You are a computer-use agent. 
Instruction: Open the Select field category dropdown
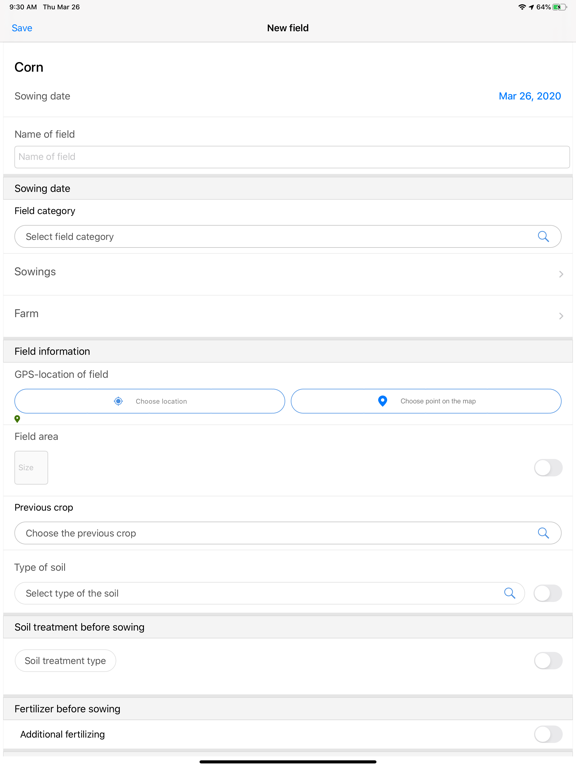[288, 237]
